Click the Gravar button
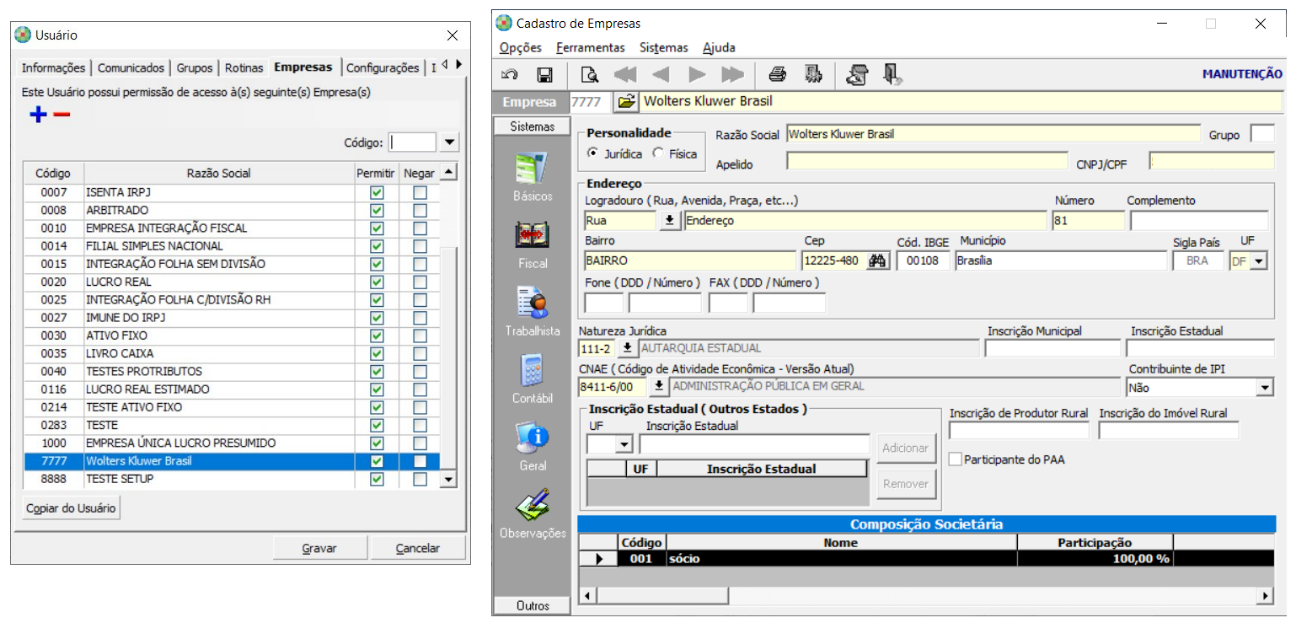 click(x=320, y=548)
